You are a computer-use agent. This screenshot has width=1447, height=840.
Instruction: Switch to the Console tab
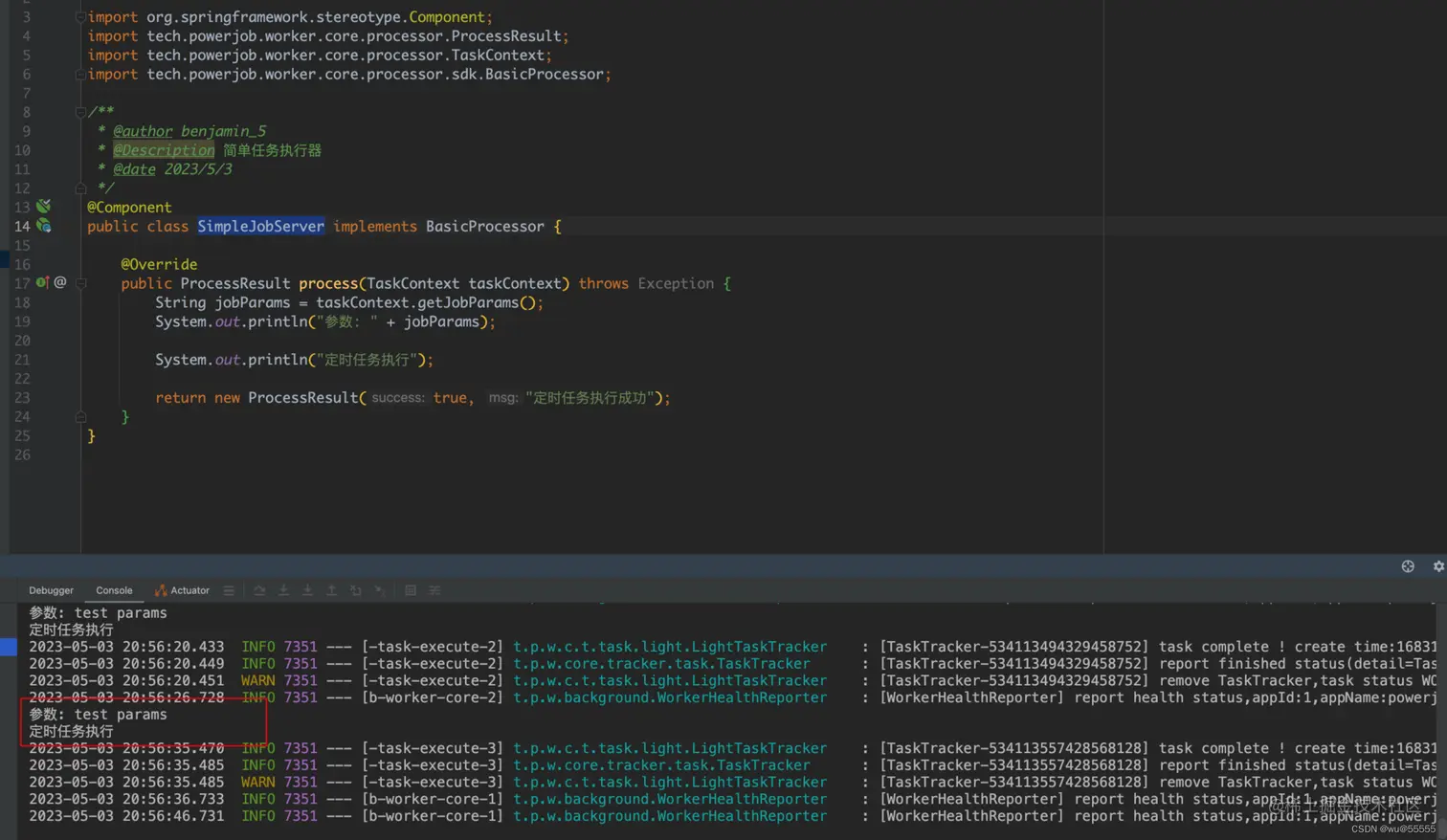click(x=114, y=590)
